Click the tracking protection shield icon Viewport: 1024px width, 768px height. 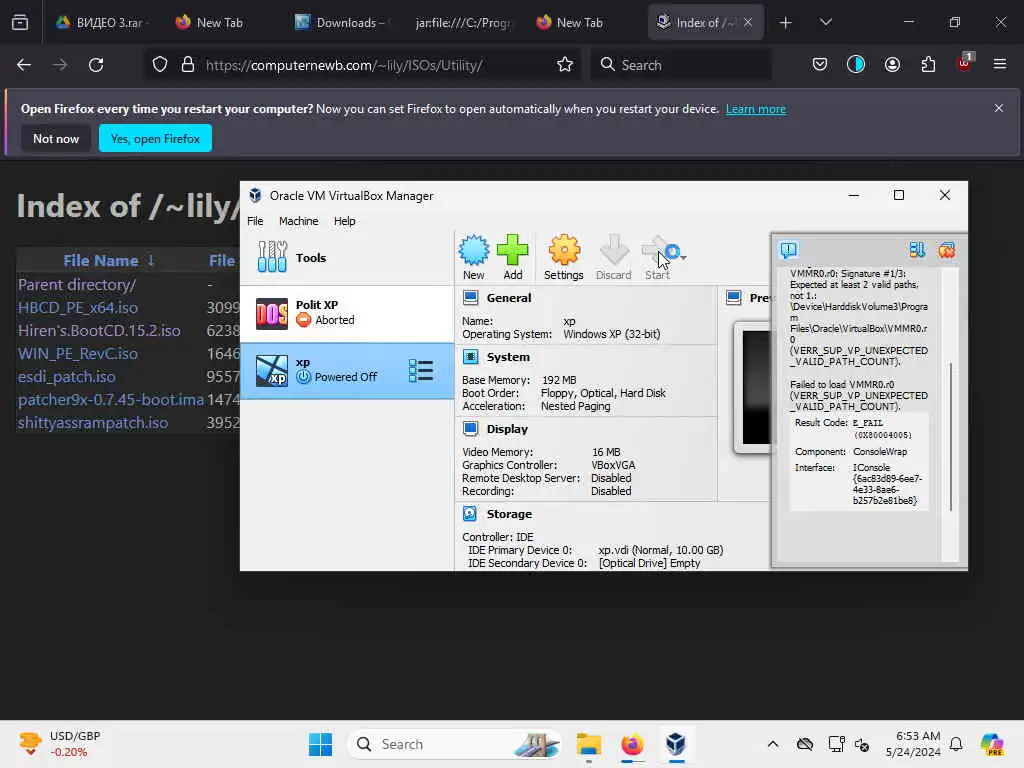tap(160, 65)
